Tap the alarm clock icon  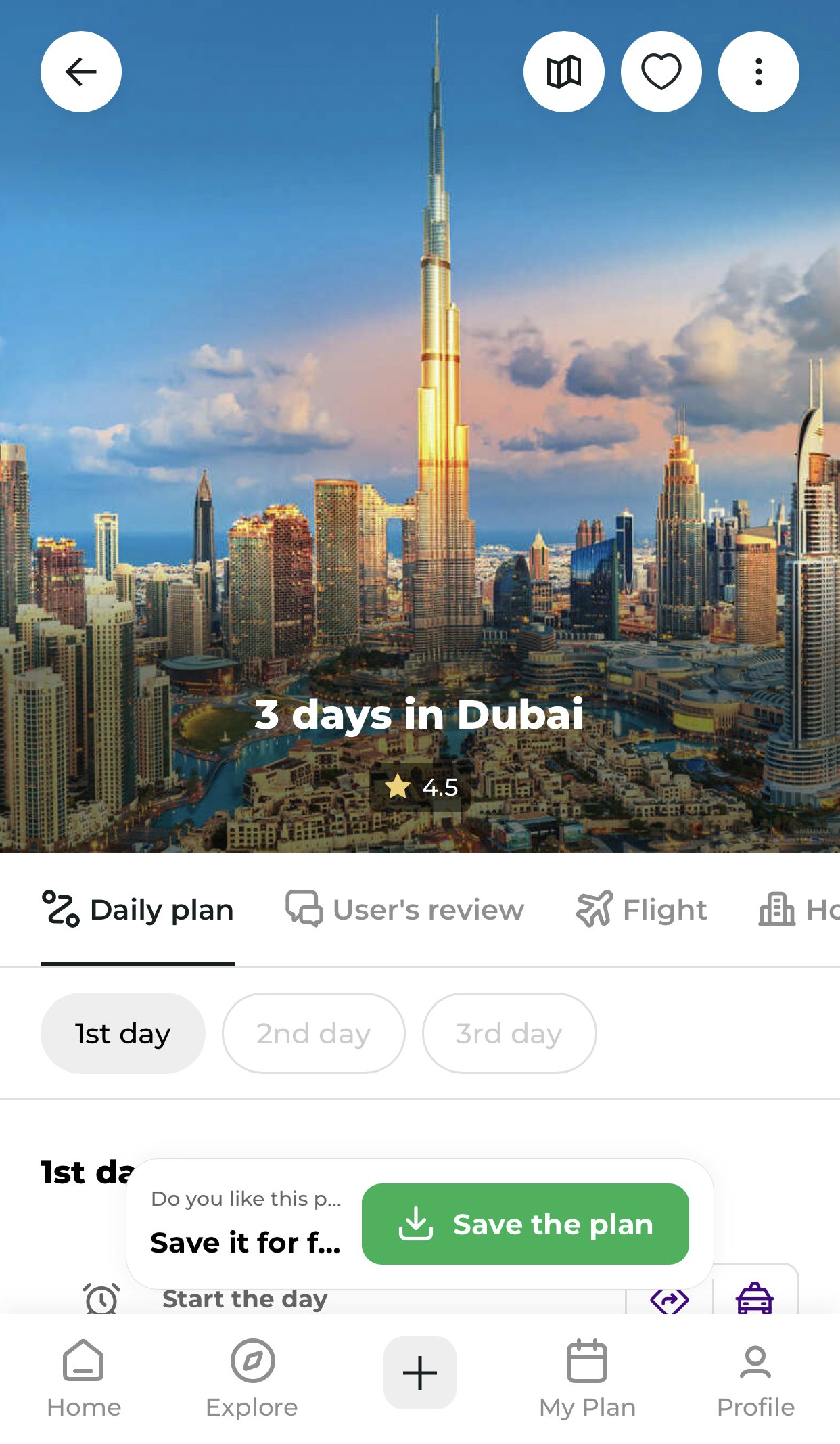(x=101, y=1299)
